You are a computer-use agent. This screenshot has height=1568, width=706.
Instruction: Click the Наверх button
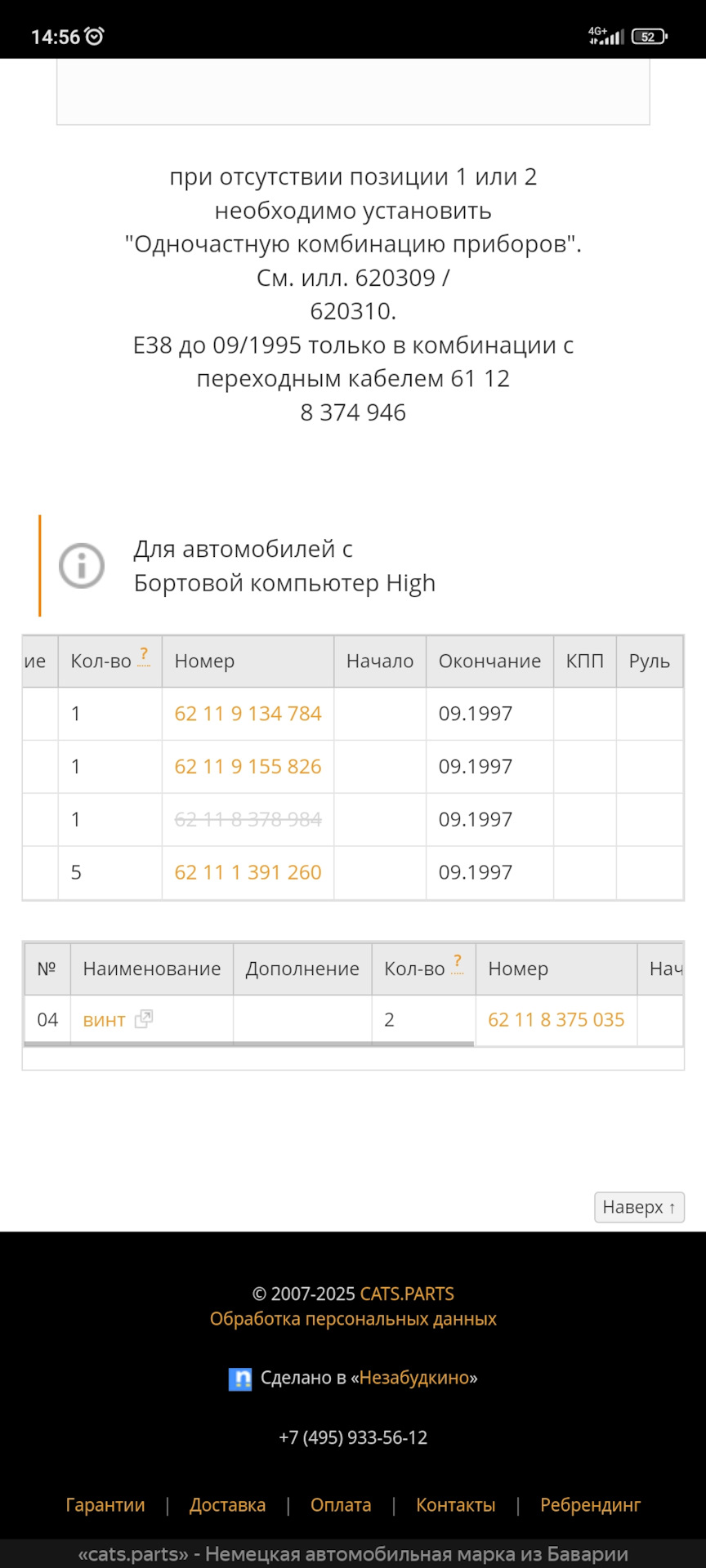639,1207
